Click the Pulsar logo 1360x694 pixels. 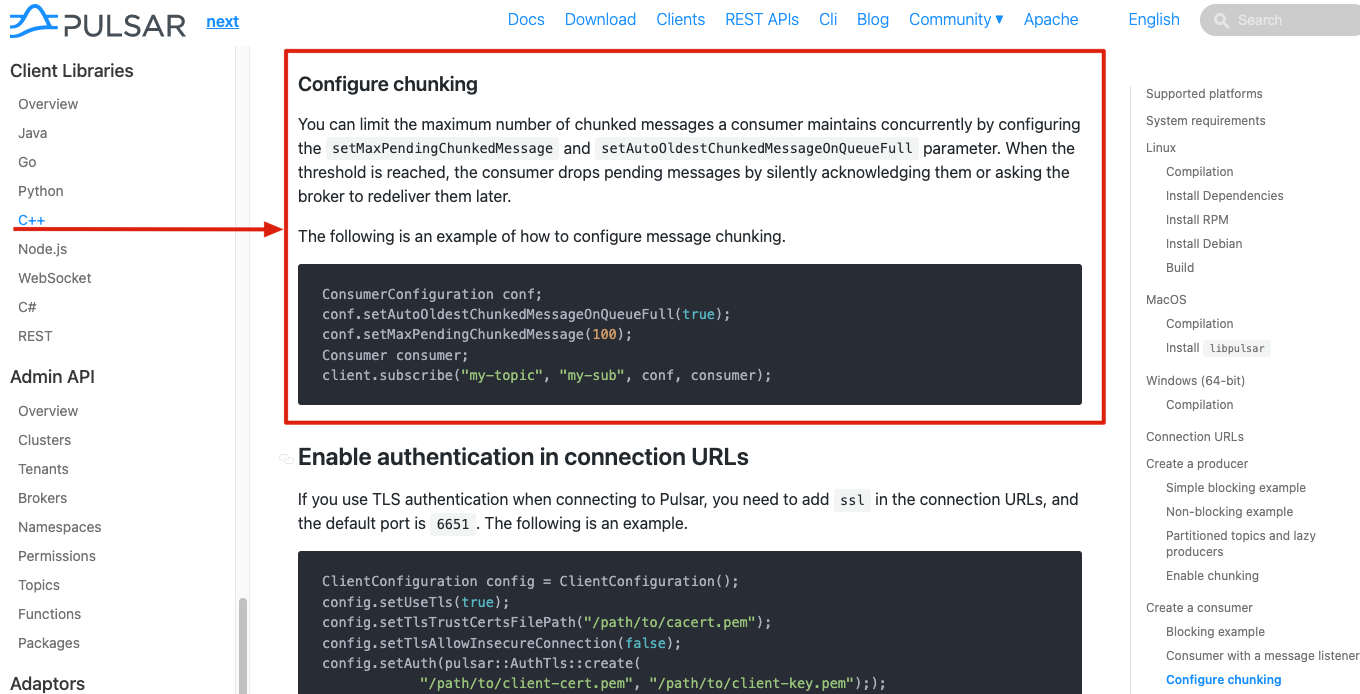(x=98, y=21)
